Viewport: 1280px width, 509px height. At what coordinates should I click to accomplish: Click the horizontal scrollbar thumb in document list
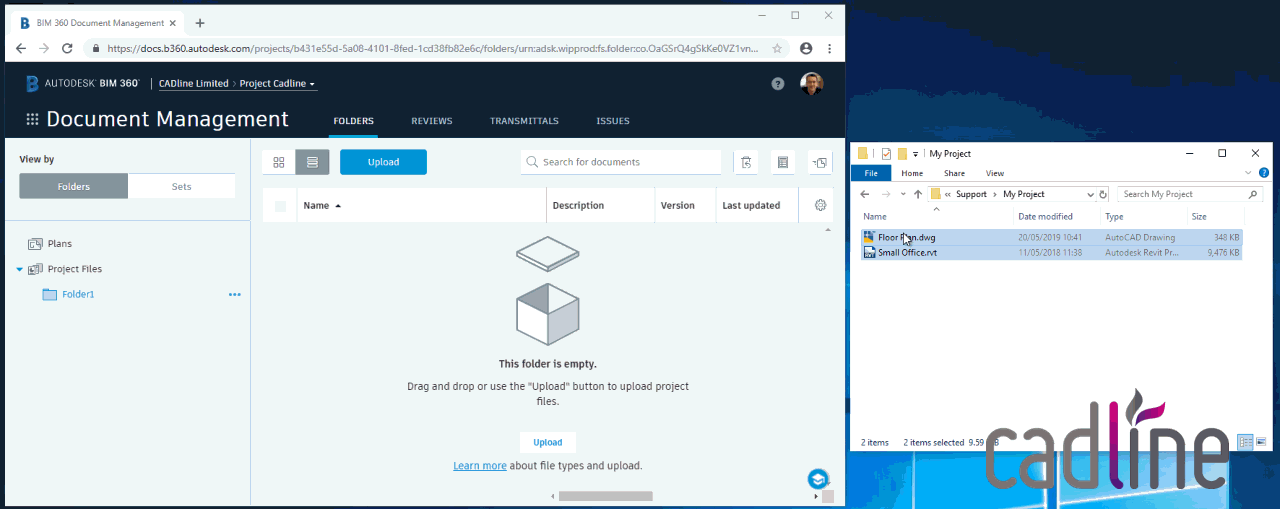[x=605, y=496]
